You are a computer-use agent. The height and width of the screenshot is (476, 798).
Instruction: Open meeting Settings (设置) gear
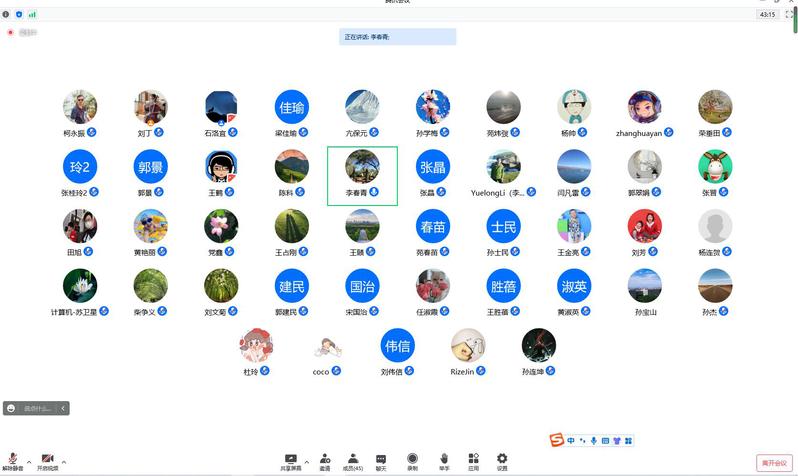[502, 459]
